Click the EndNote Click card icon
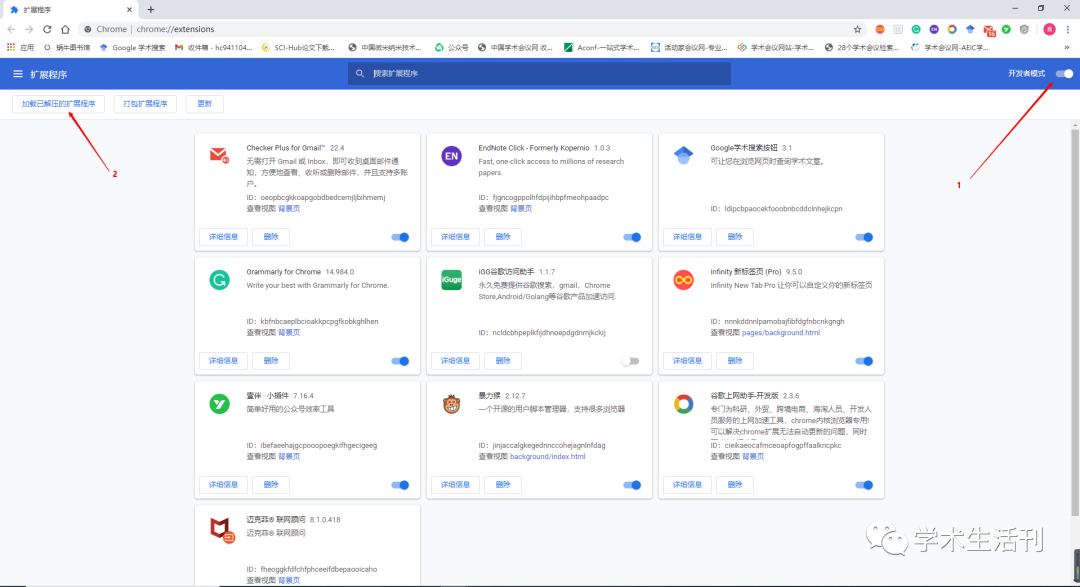1080x587 pixels. pyautogui.click(x=451, y=156)
